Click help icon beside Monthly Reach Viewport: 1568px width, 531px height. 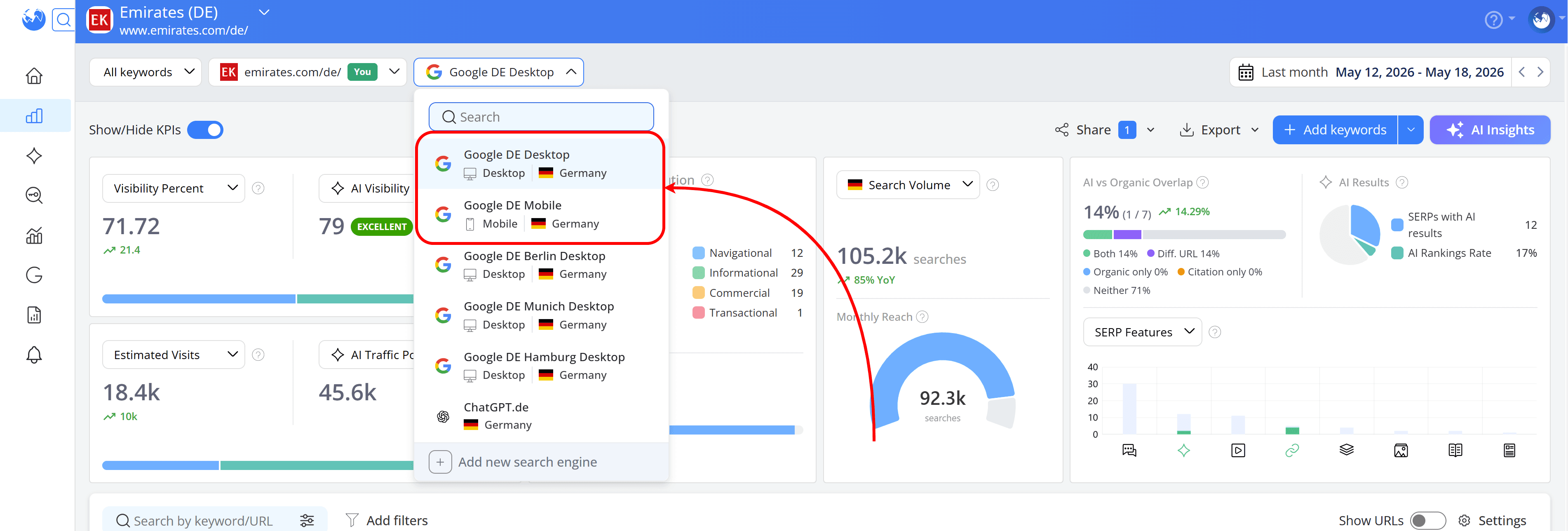922,317
